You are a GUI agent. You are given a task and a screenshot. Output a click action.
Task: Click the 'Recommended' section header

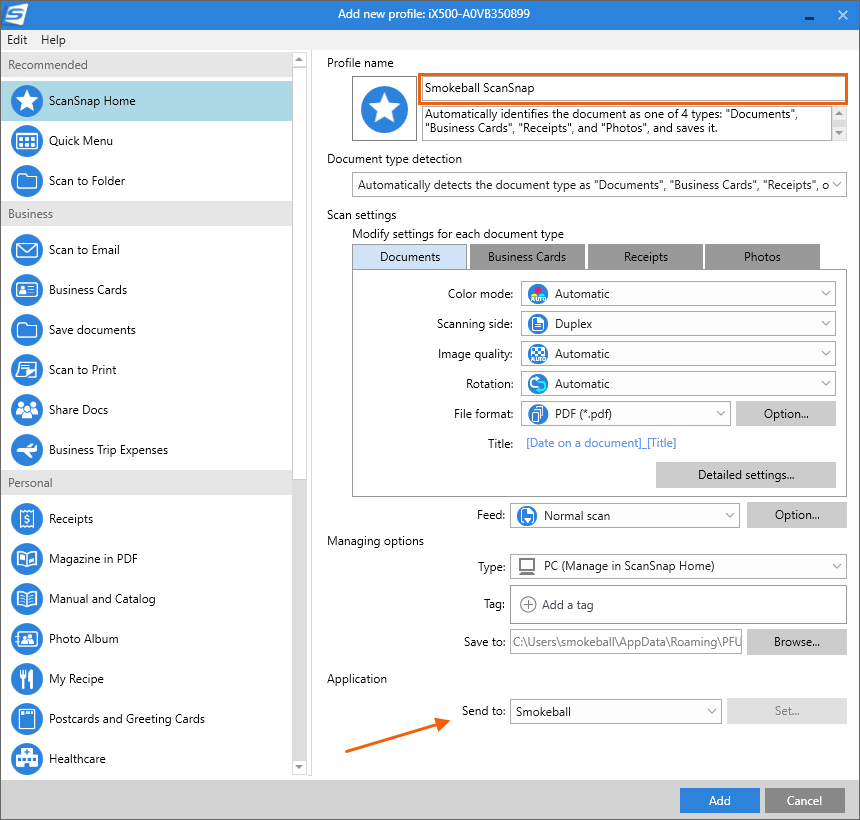tap(146, 65)
